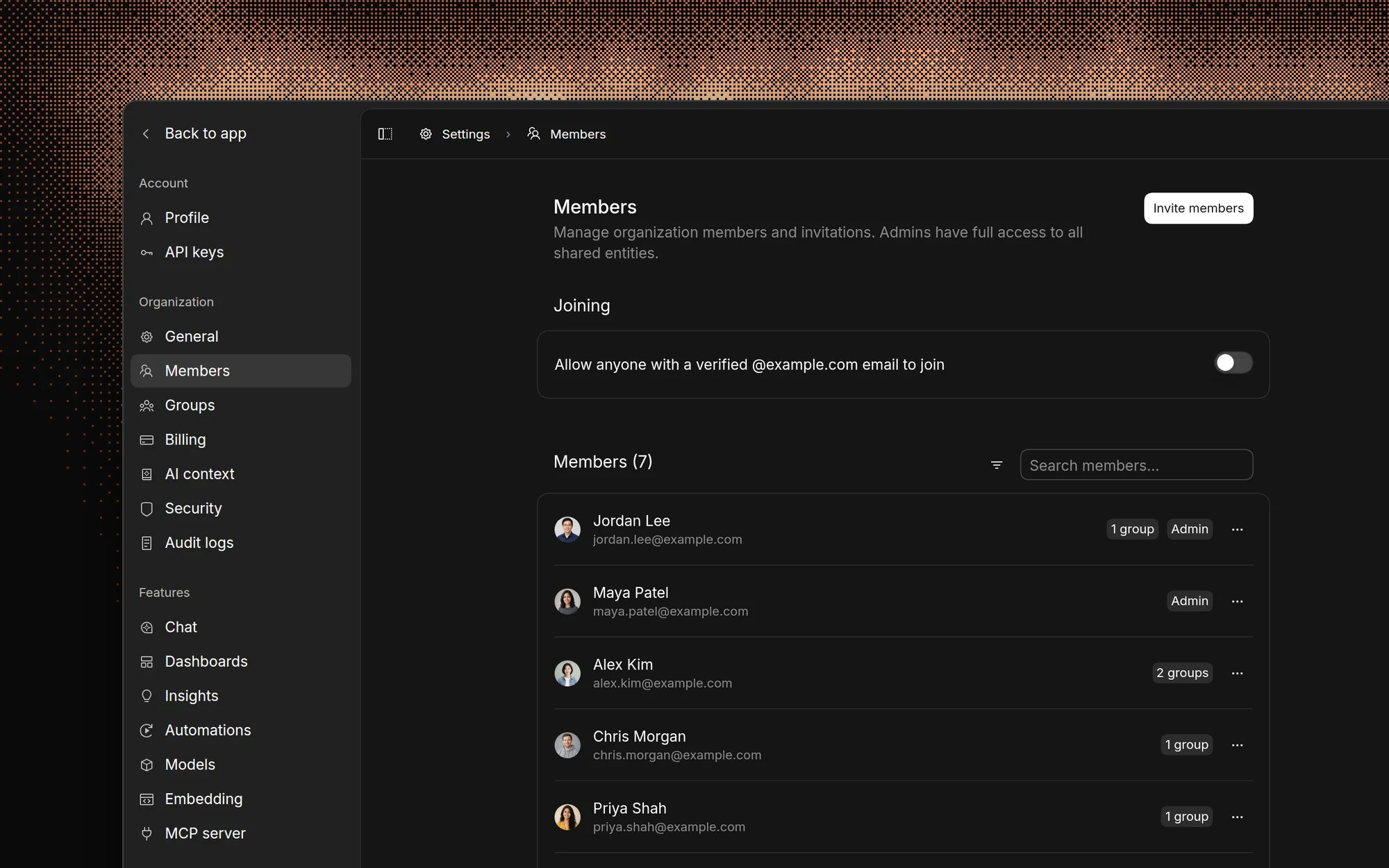Go to General organization settings
The height and width of the screenshot is (868, 1389).
pyautogui.click(x=241, y=337)
